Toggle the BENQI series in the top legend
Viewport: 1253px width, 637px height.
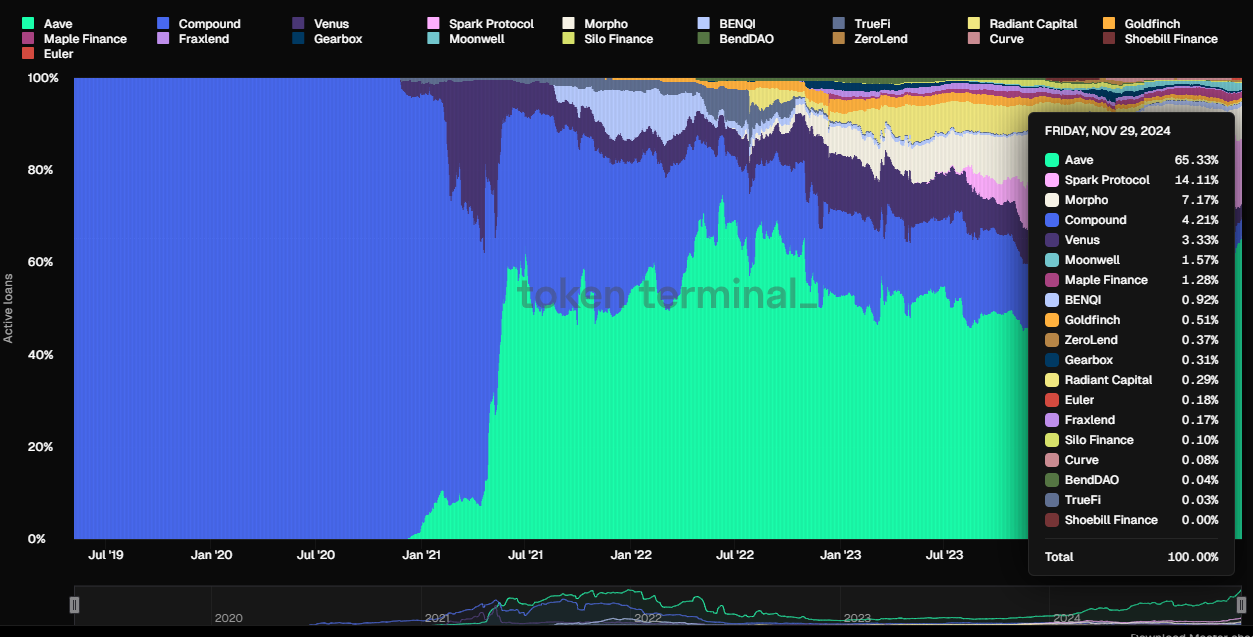point(726,23)
